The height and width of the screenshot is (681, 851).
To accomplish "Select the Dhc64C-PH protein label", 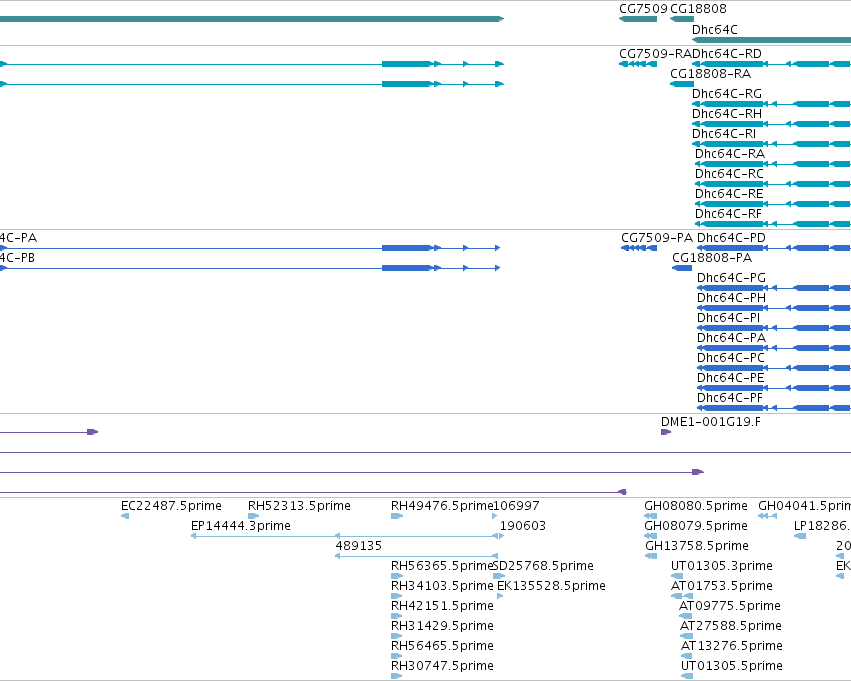I will 731,298.
